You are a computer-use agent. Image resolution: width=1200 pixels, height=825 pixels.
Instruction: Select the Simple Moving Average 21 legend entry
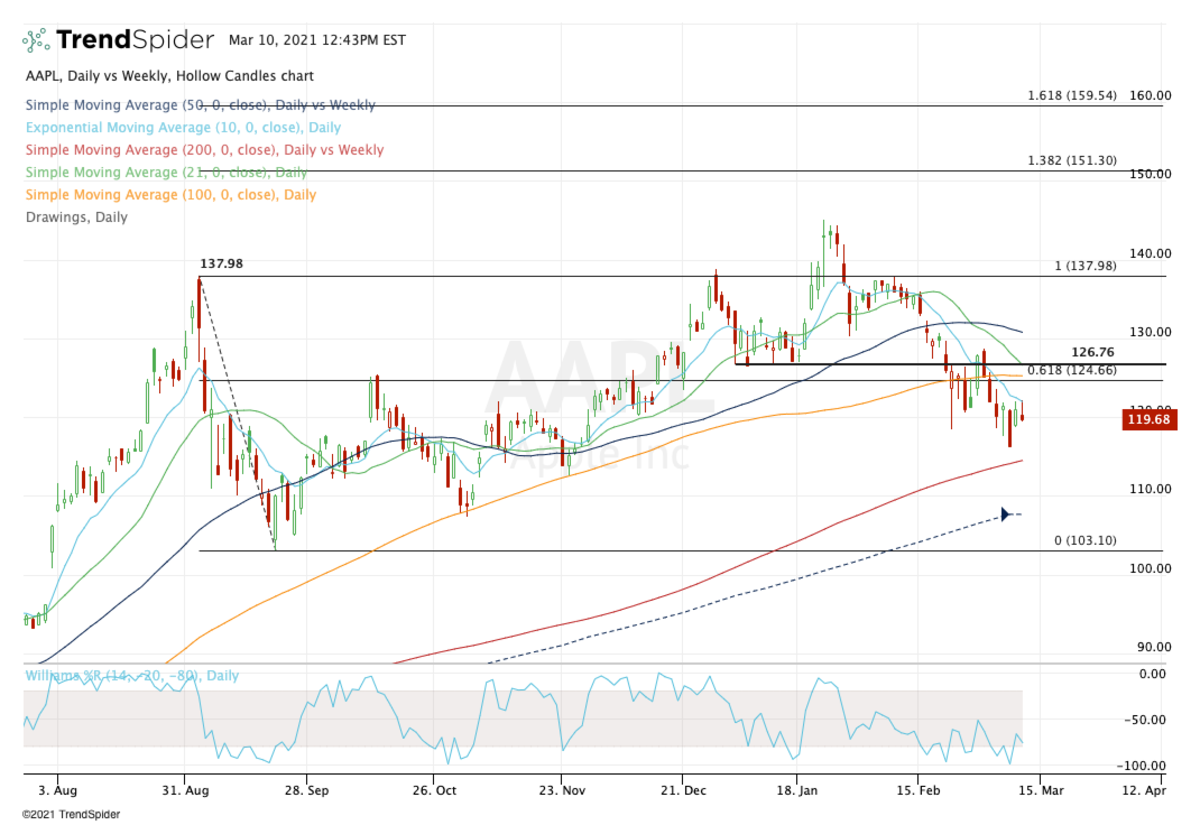[166, 172]
